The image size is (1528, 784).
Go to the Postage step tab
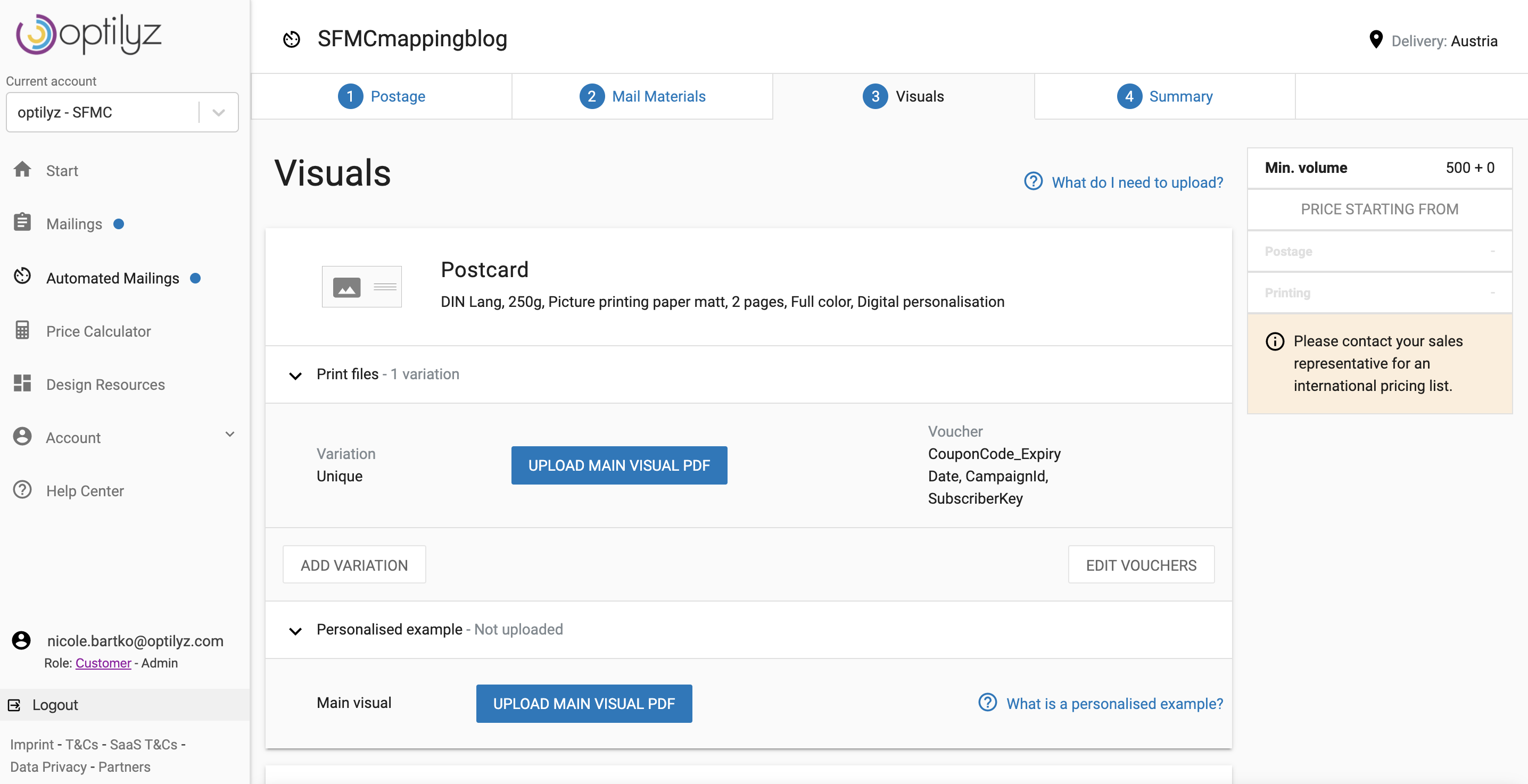pos(382,97)
